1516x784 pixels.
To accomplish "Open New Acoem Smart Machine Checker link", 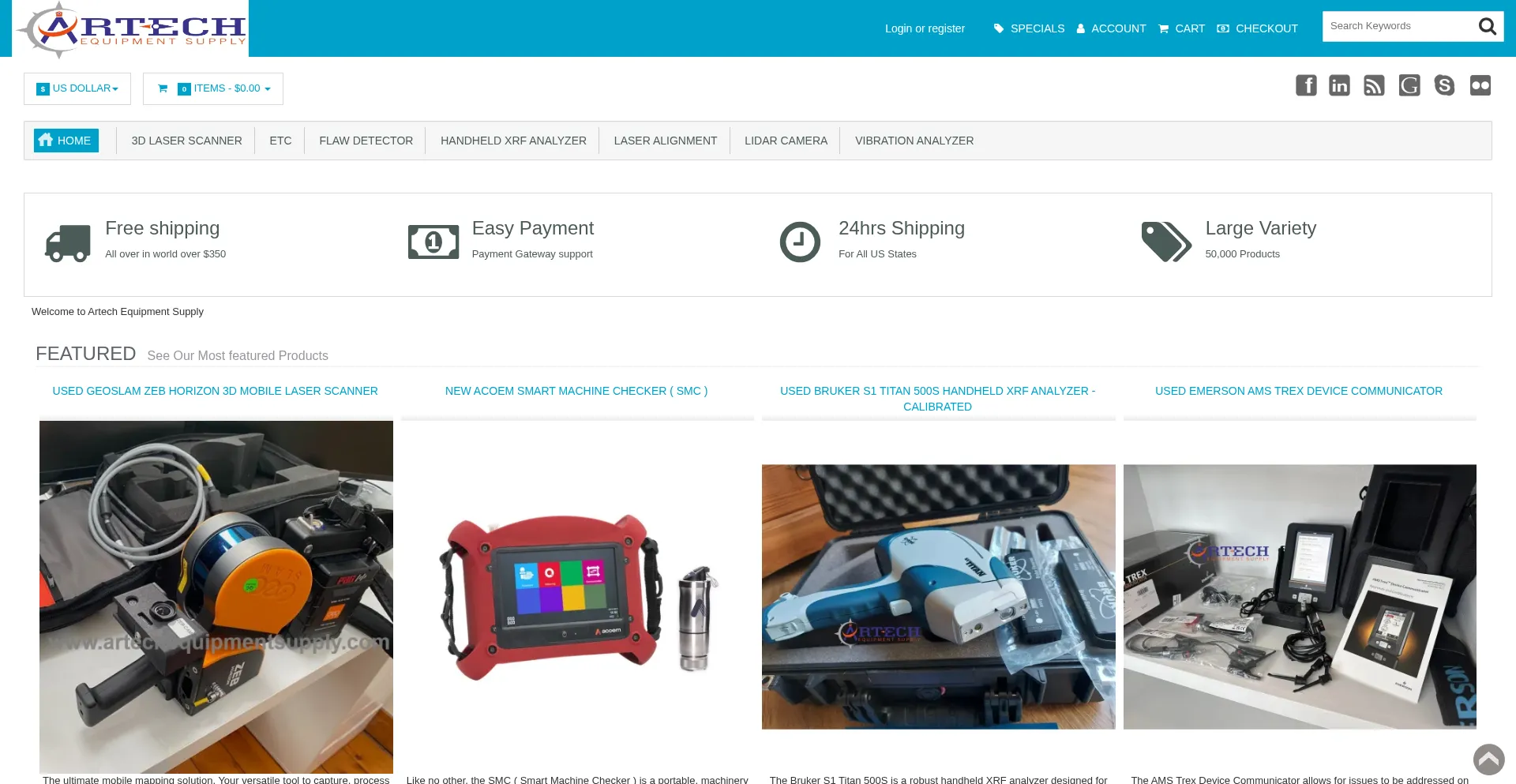I will coord(576,391).
